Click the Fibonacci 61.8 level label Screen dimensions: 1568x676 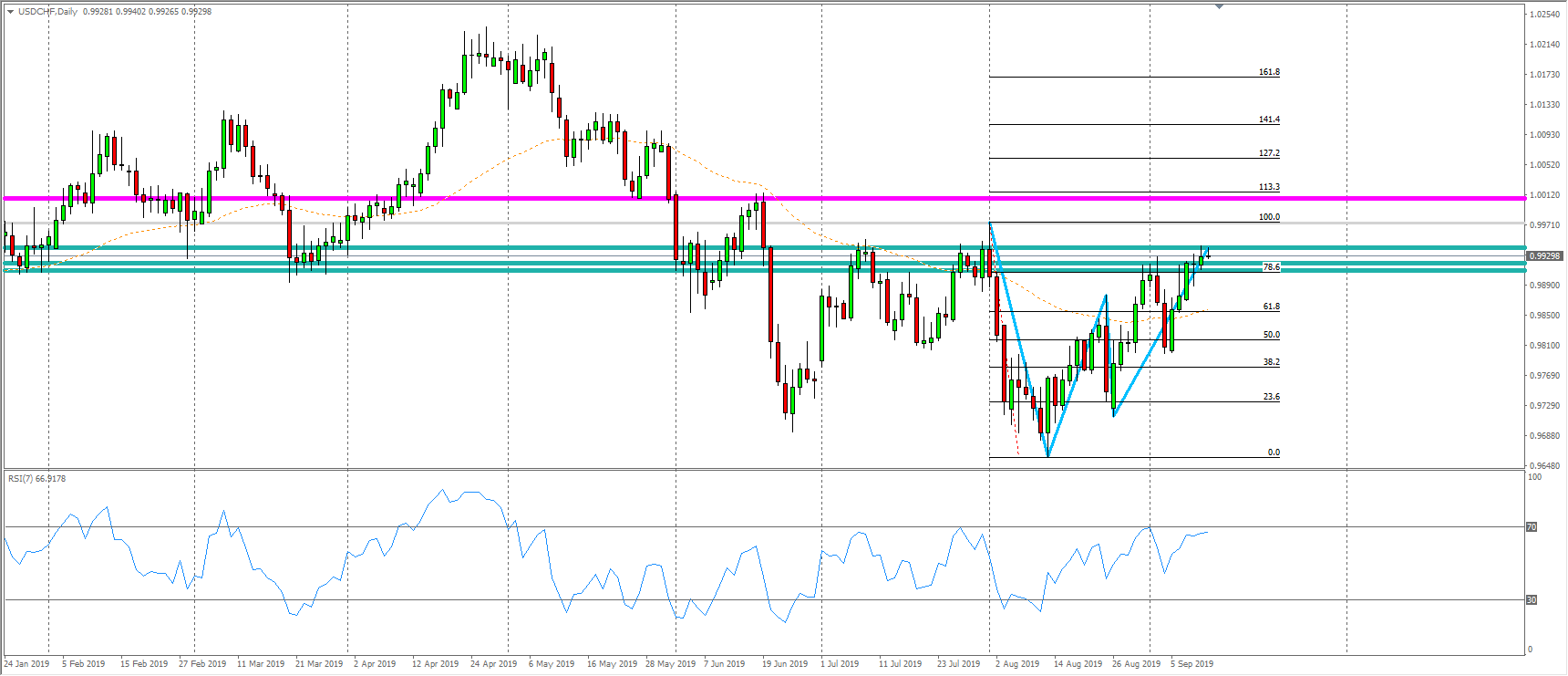point(1271,307)
